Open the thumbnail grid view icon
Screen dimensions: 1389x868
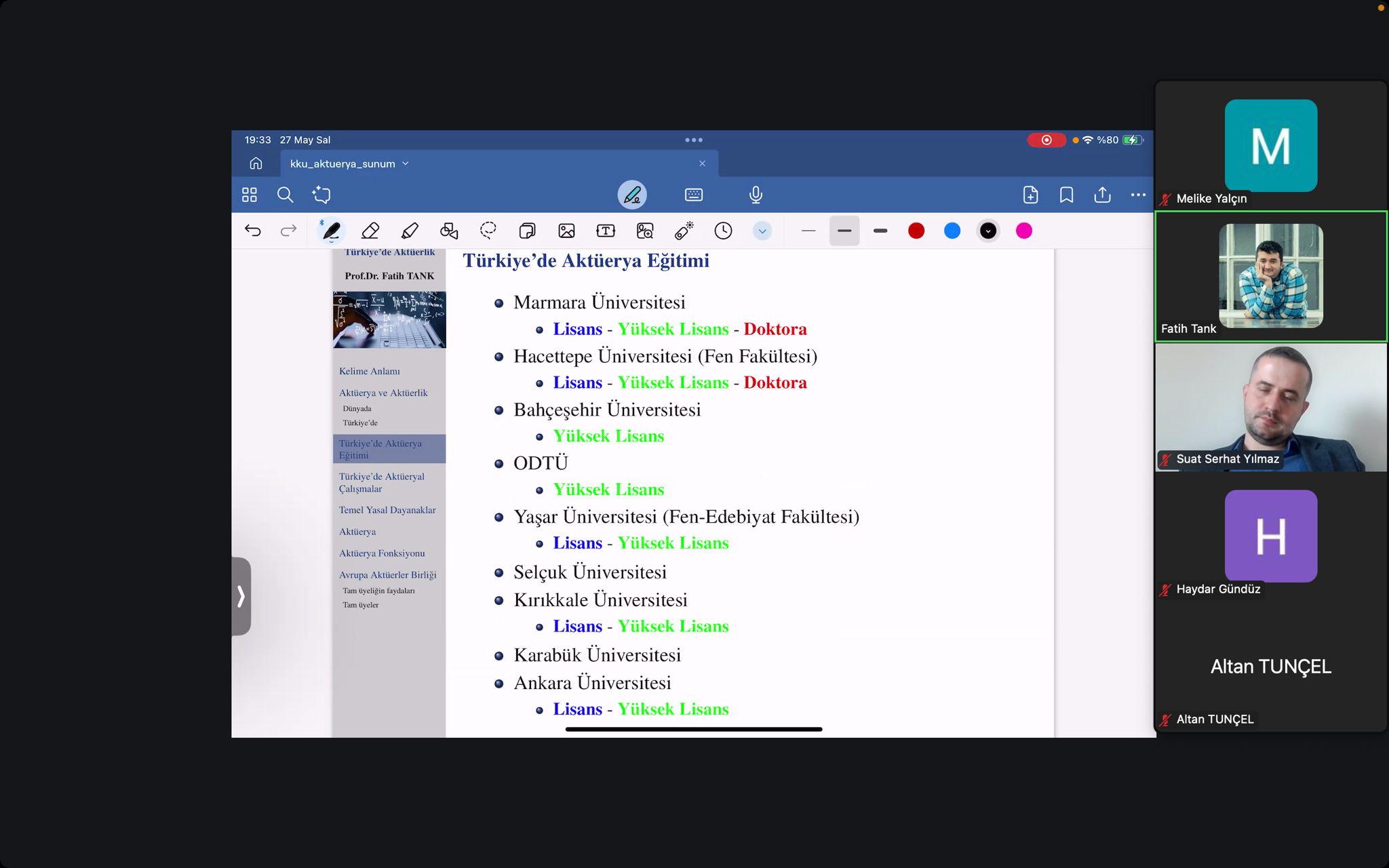[250, 195]
